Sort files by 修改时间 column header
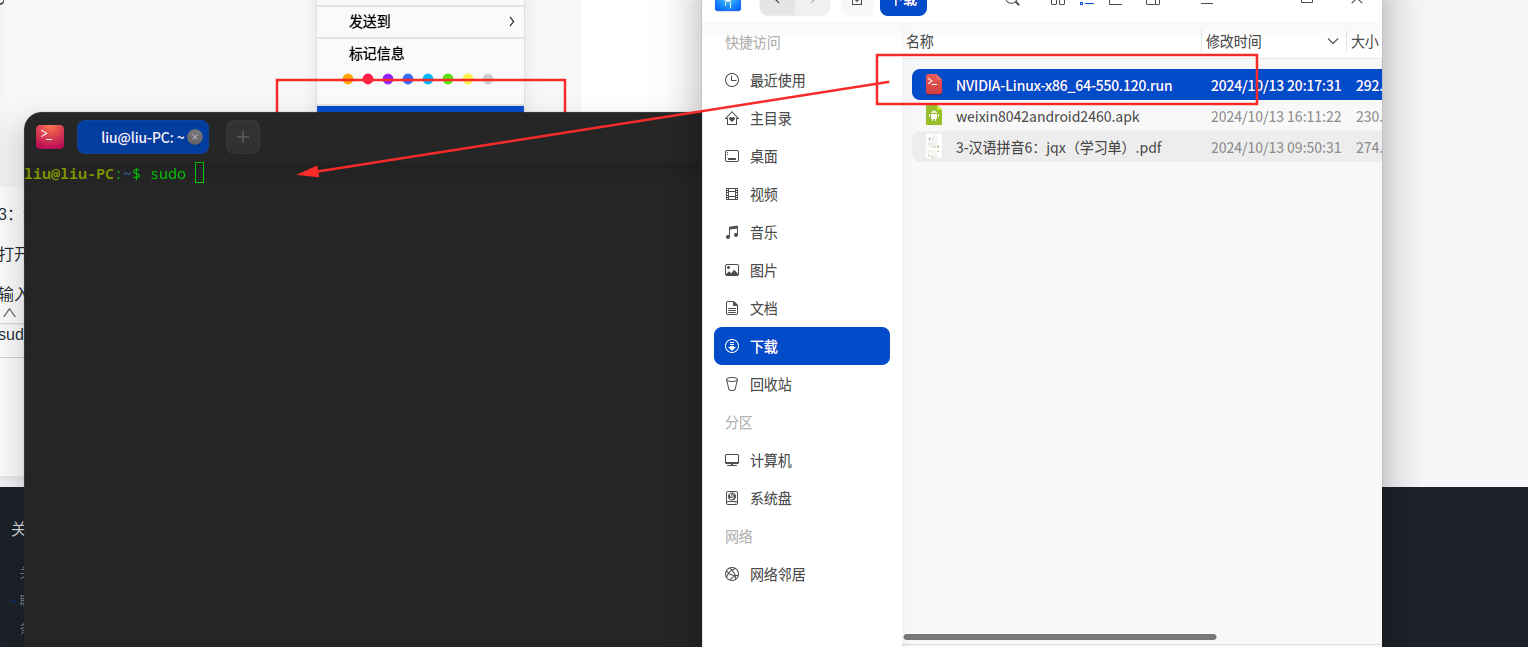Screen dimensions: 1528x647 1234,41
